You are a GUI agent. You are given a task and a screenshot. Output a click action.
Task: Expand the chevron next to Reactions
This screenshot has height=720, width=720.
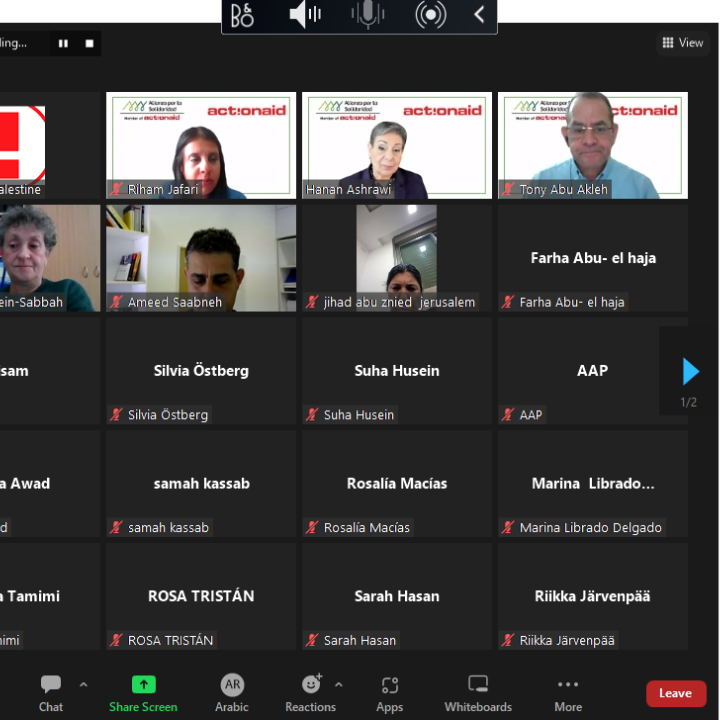[x=339, y=685]
